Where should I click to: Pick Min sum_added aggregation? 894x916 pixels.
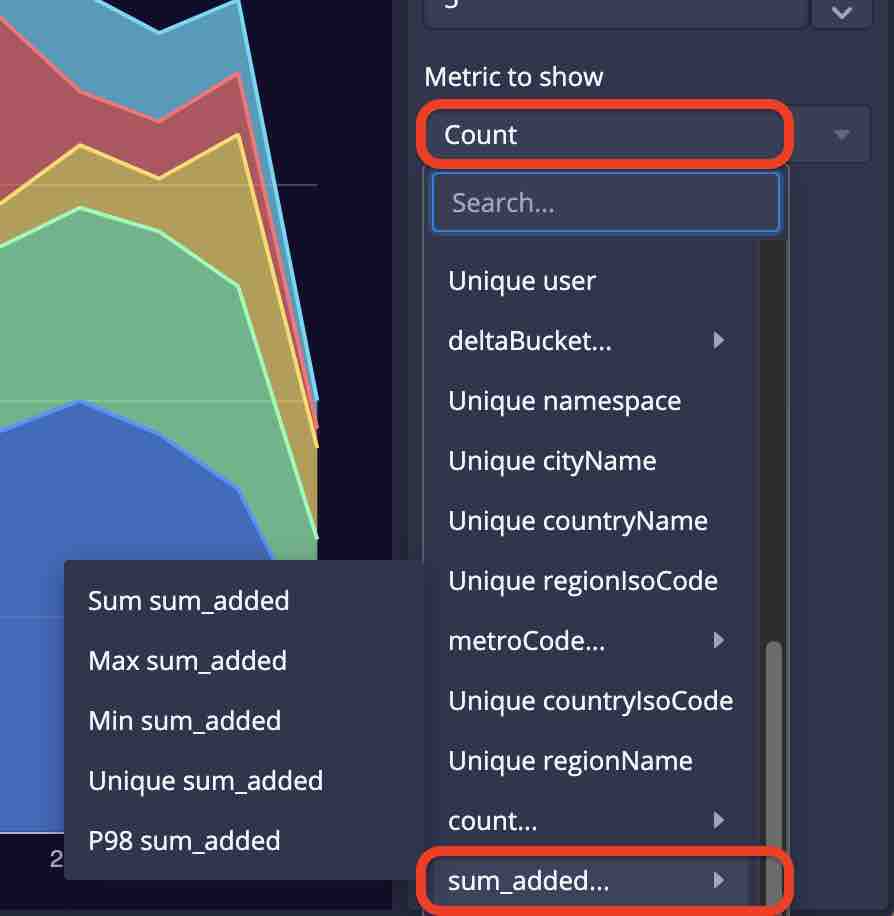point(184,721)
